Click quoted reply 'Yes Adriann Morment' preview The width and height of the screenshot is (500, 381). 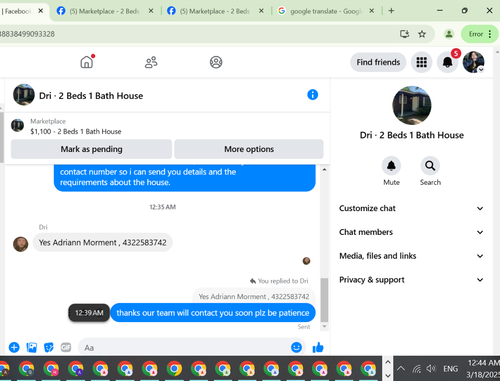pyautogui.click(x=254, y=296)
